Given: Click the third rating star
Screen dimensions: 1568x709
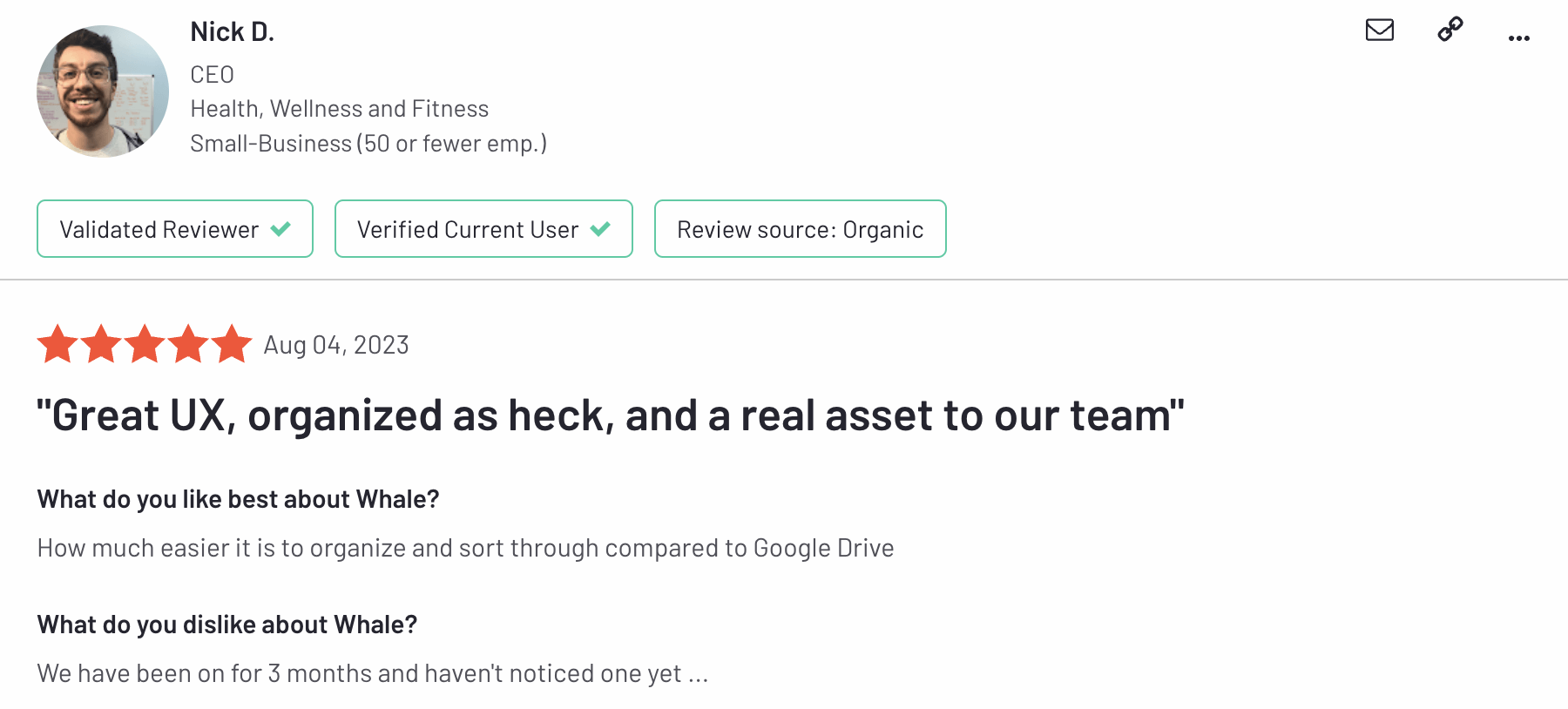Looking at the screenshot, I should 145,344.
